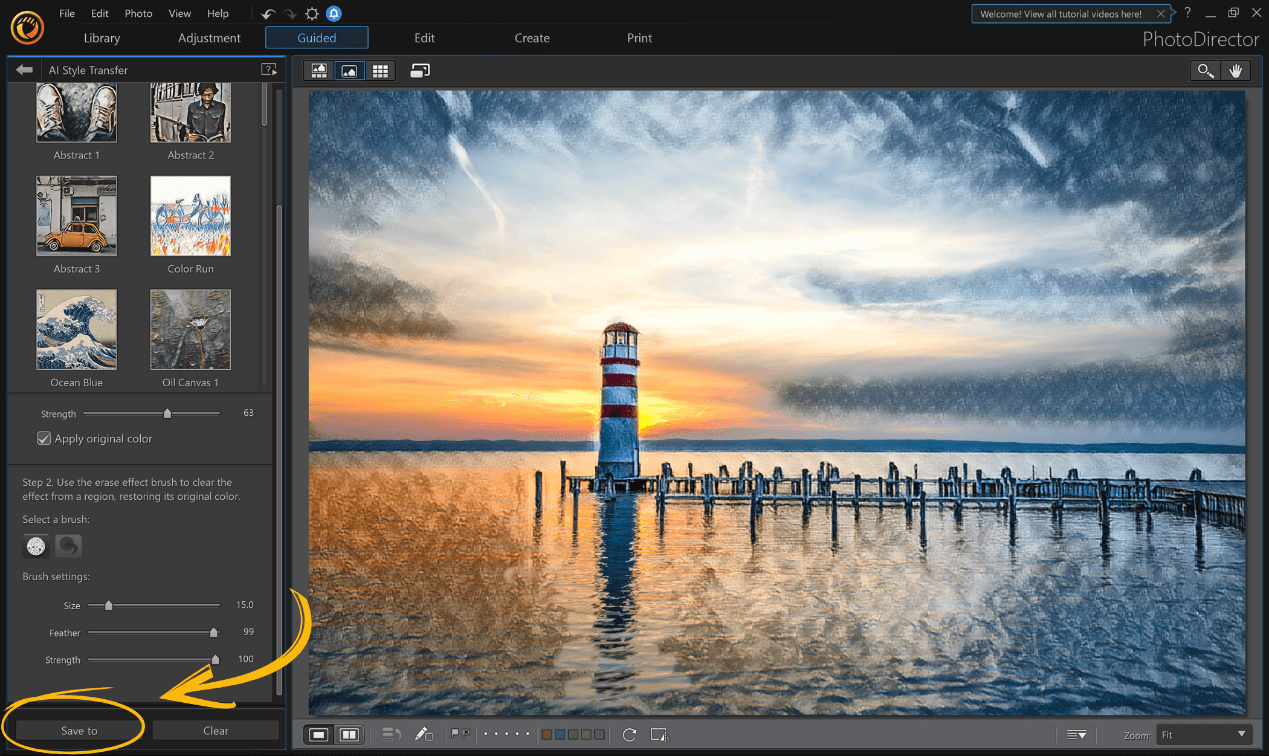
Task: Click the rotate photo icon
Action: [x=629, y=733]
